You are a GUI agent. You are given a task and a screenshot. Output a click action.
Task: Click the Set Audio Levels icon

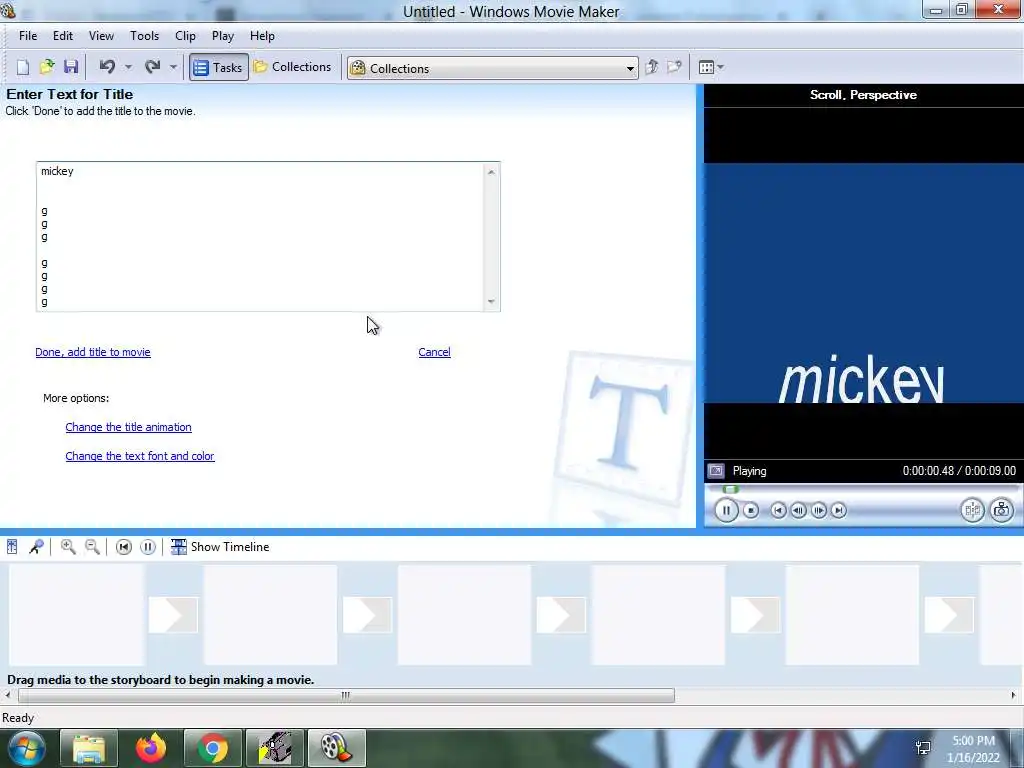tap(12, 547)
